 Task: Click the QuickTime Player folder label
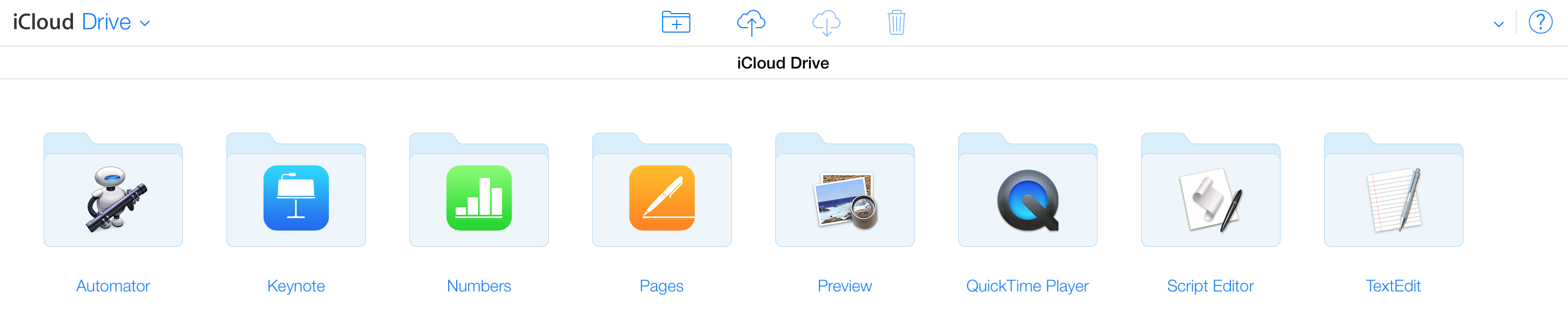[x=1027, y=286]
